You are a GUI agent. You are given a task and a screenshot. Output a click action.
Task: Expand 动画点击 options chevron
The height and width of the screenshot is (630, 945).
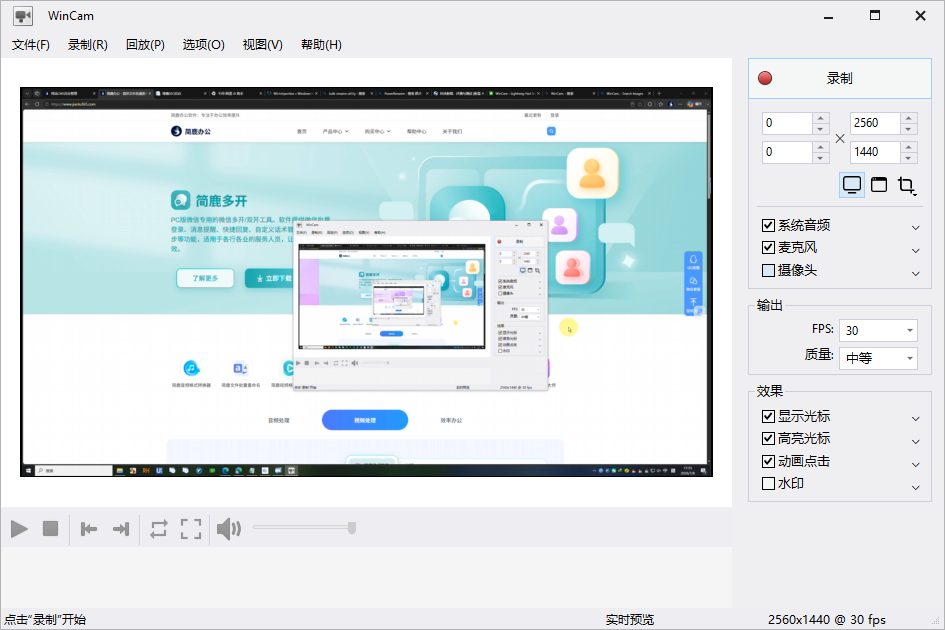tap(915, 464)
